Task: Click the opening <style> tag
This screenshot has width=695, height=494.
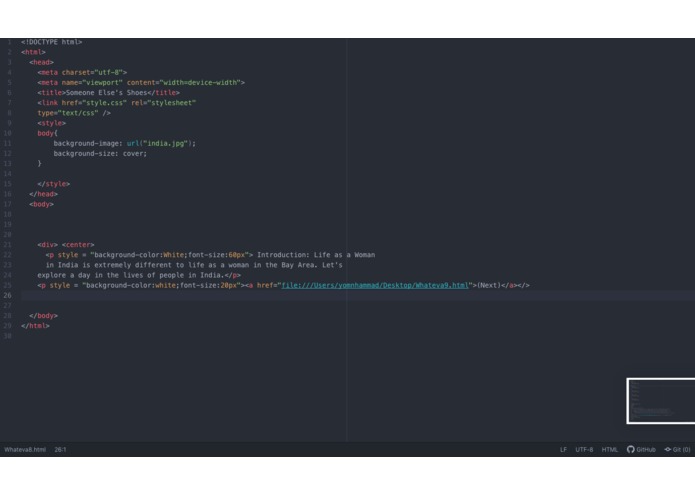Action: (x=51, y=123)
